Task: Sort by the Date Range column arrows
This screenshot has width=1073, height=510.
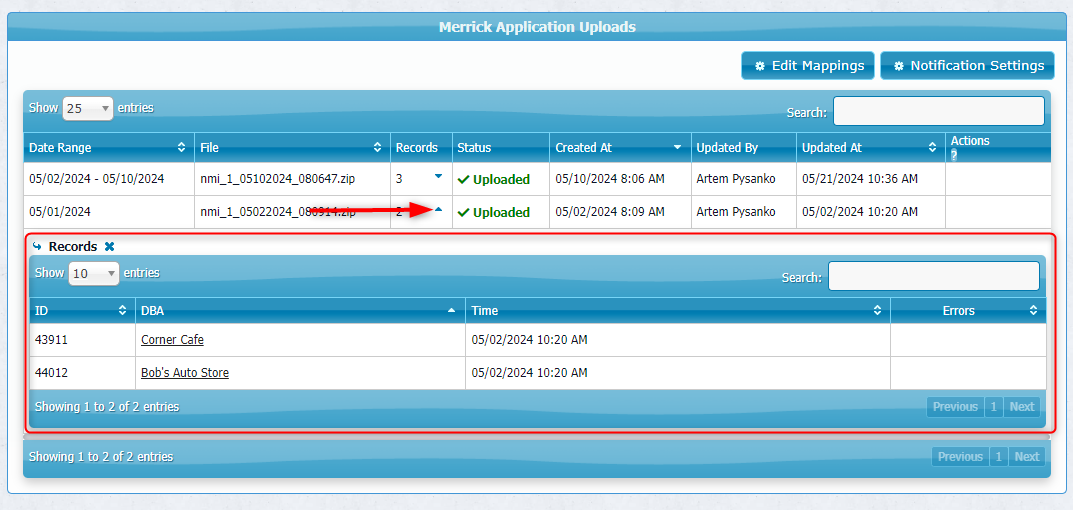Action: [x=181, y=148]
